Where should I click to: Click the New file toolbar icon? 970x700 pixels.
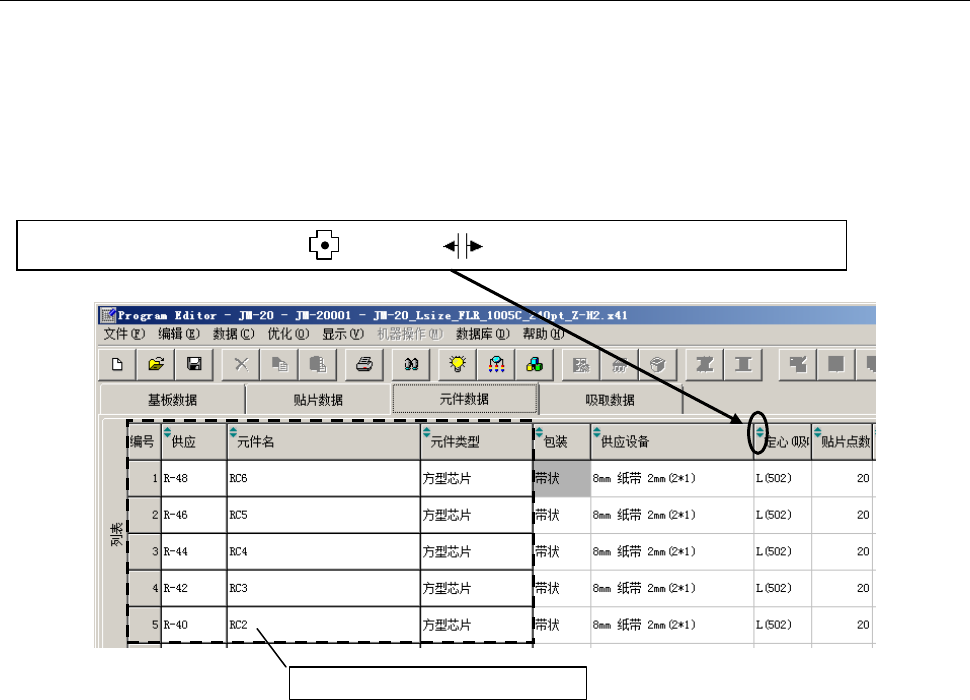coord(118,364)
